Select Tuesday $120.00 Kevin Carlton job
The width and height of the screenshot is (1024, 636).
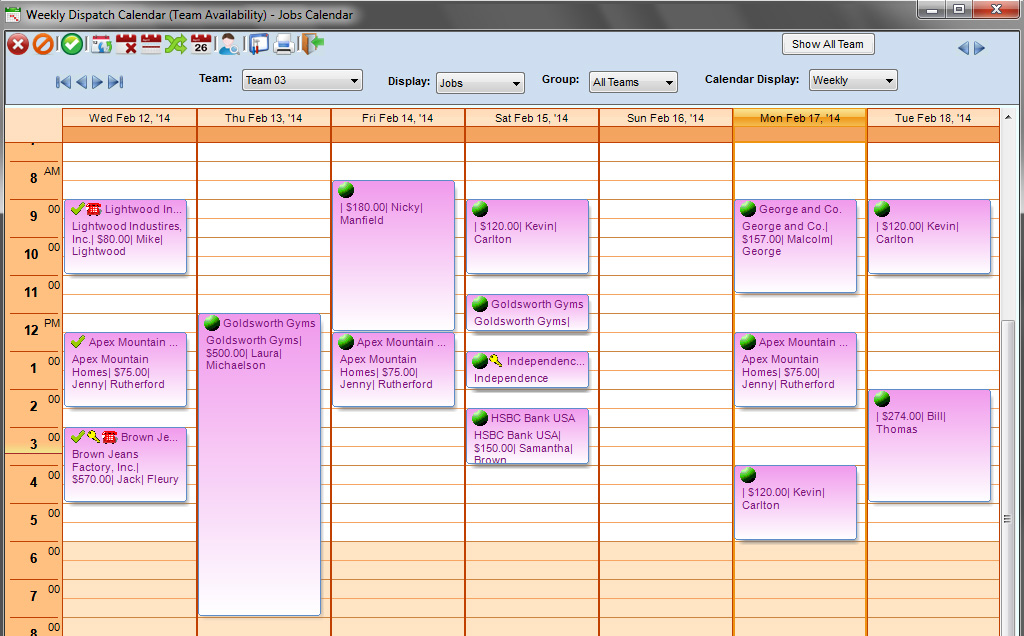[x=929, y=236]
